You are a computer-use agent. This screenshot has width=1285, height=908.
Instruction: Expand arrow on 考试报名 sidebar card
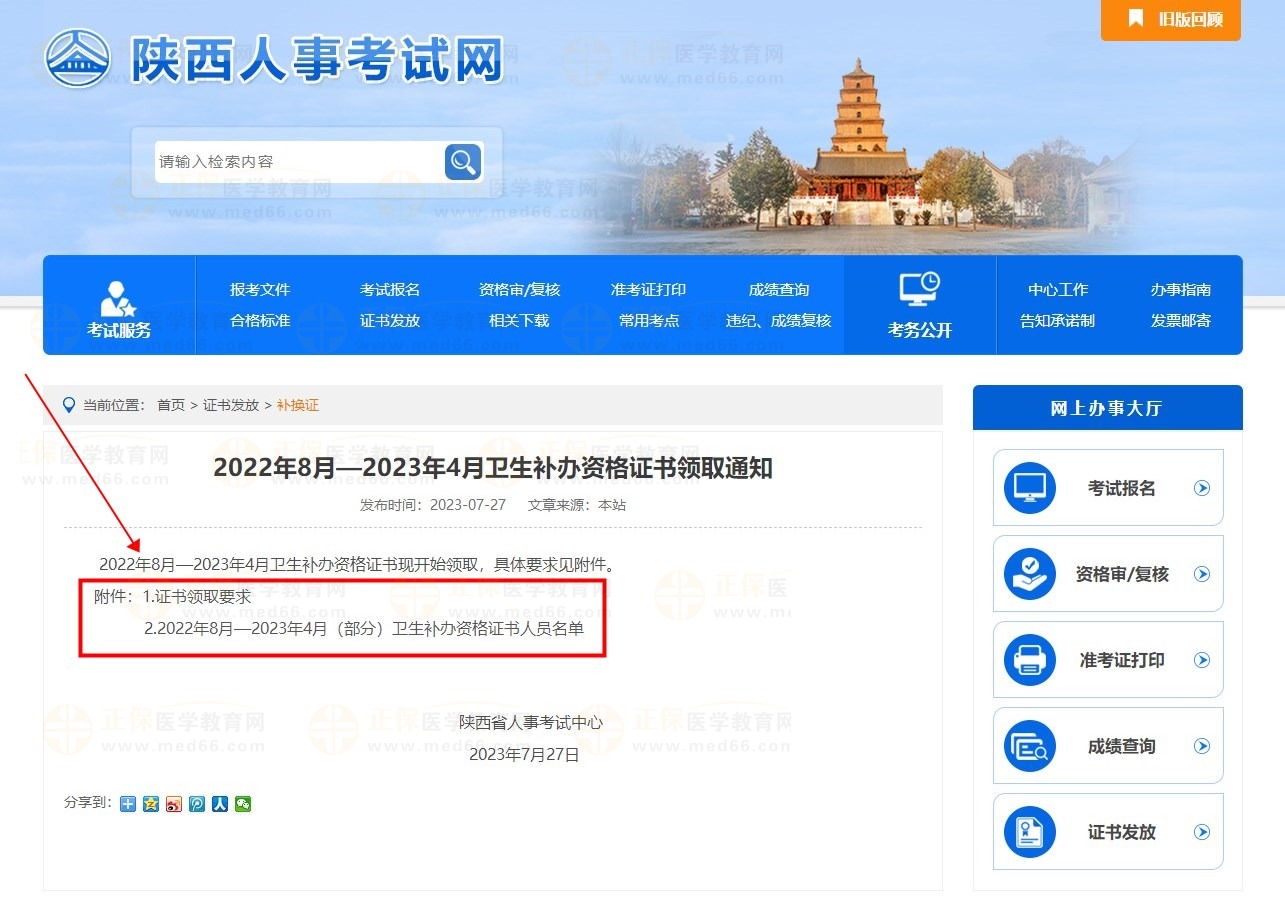point(1202,488)
